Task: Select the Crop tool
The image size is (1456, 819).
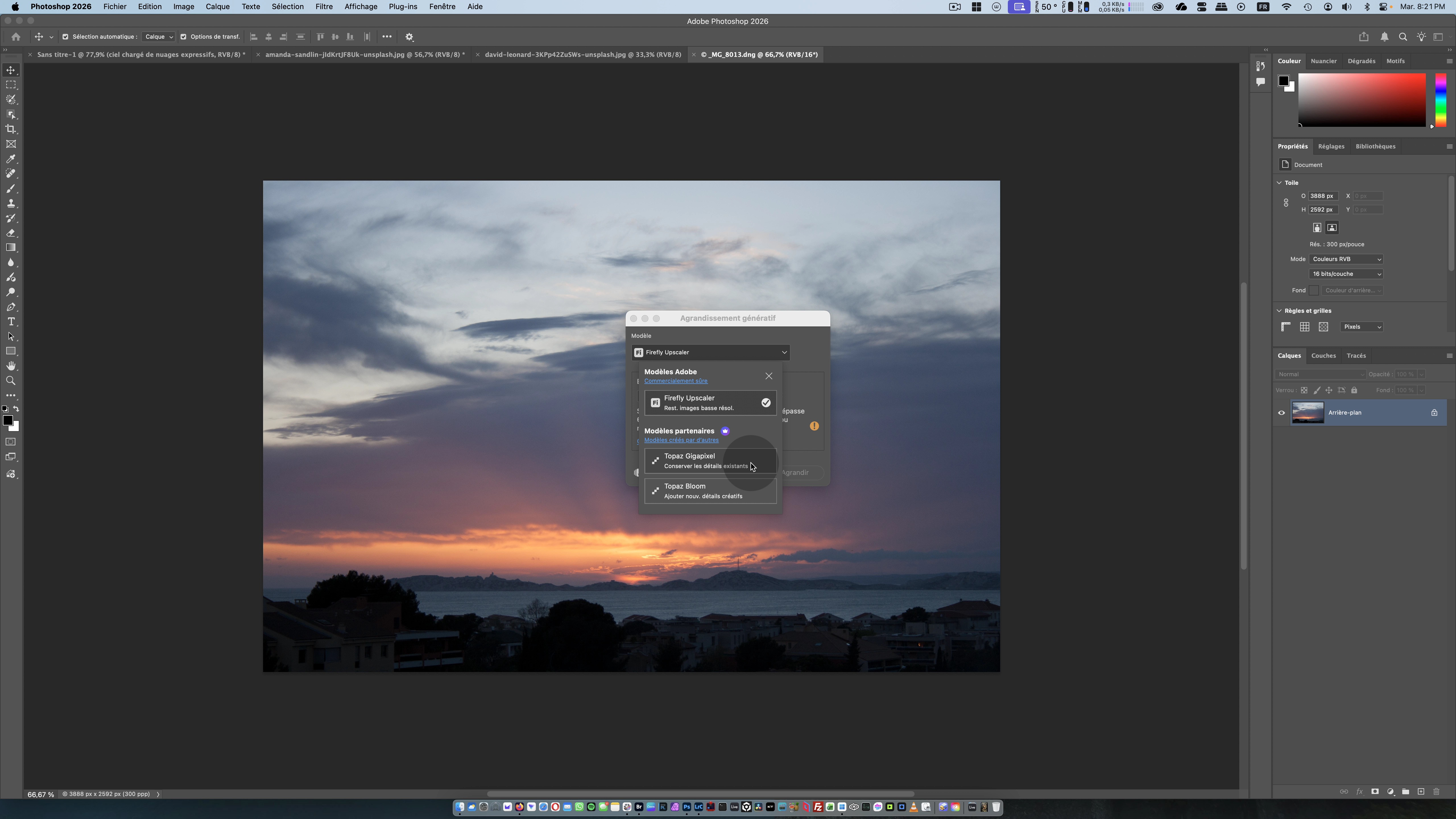Action: tap(11, 129)
